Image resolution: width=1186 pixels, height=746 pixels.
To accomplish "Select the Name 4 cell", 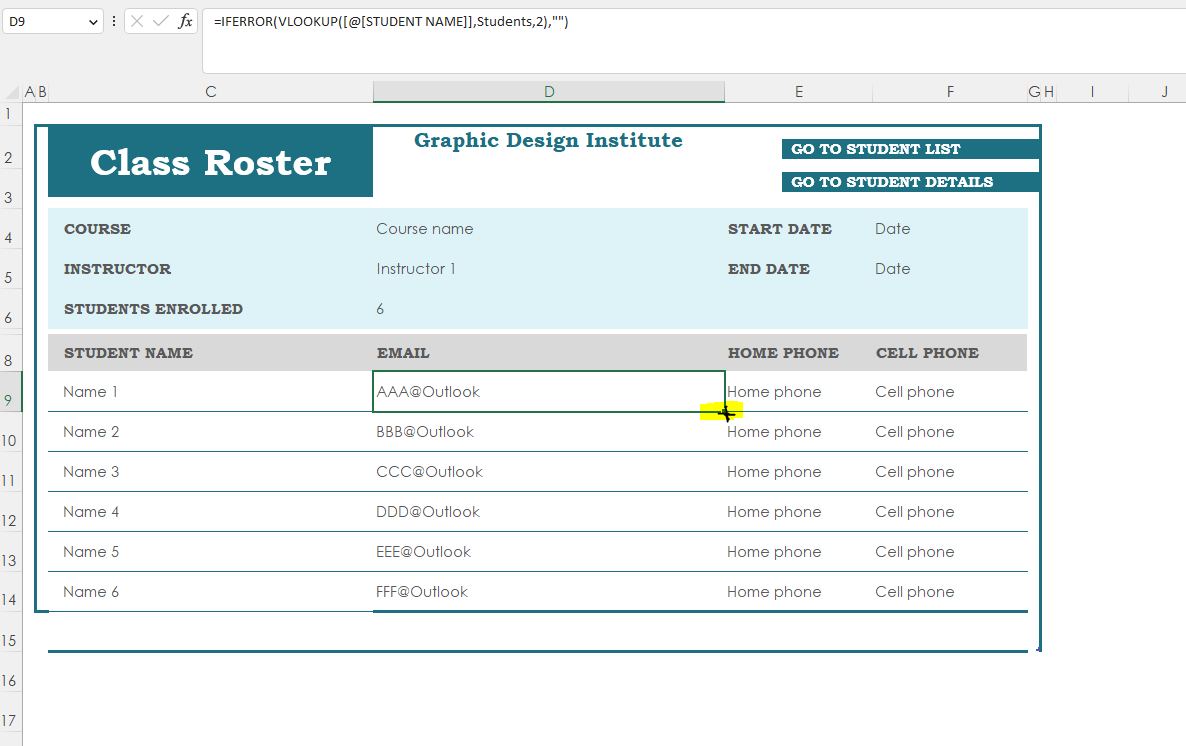I will (x=210, y=512).
